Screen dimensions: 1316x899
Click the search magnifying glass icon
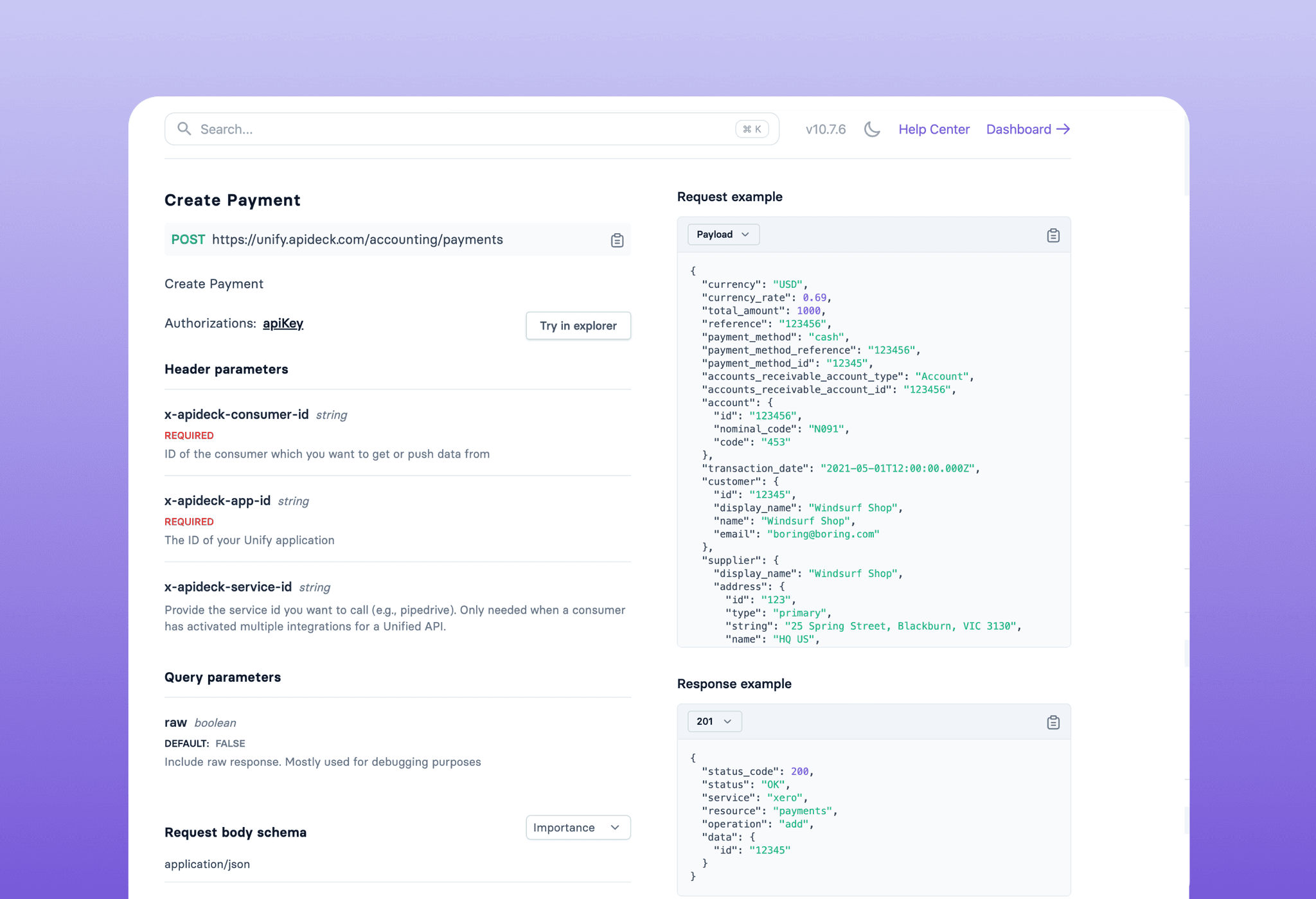[184, 129]
